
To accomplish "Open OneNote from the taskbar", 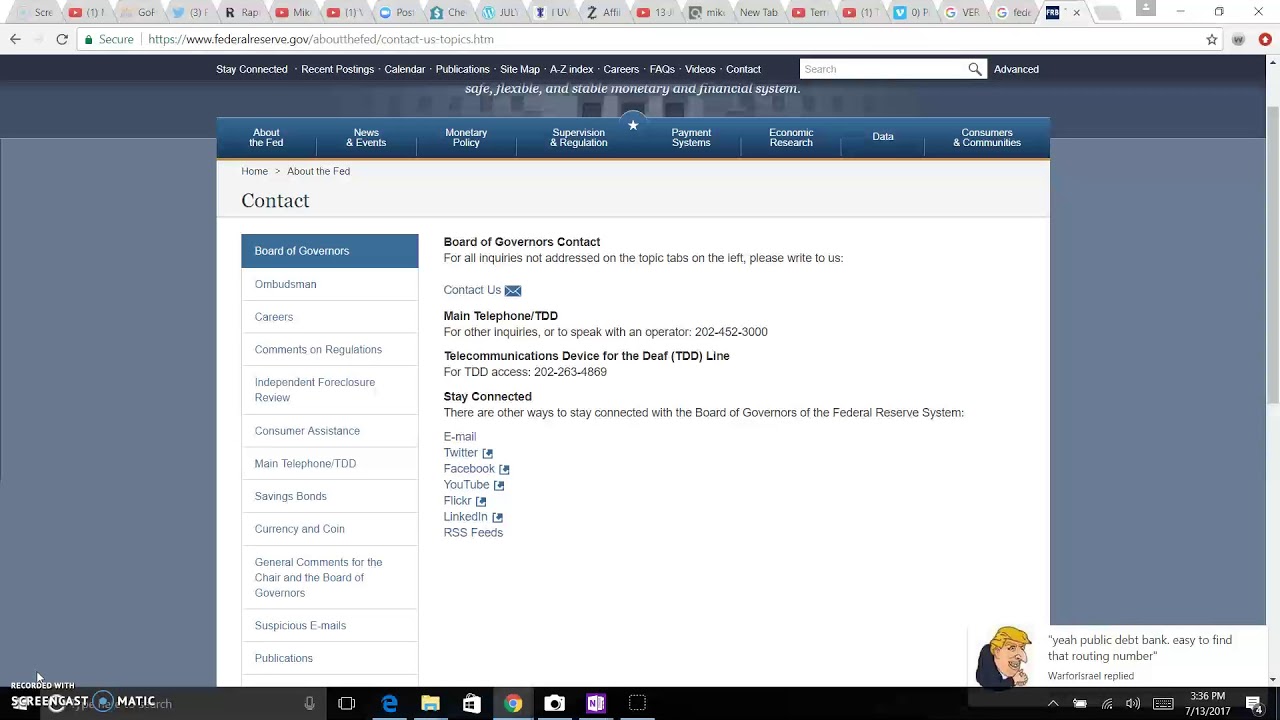I will 595,703.
